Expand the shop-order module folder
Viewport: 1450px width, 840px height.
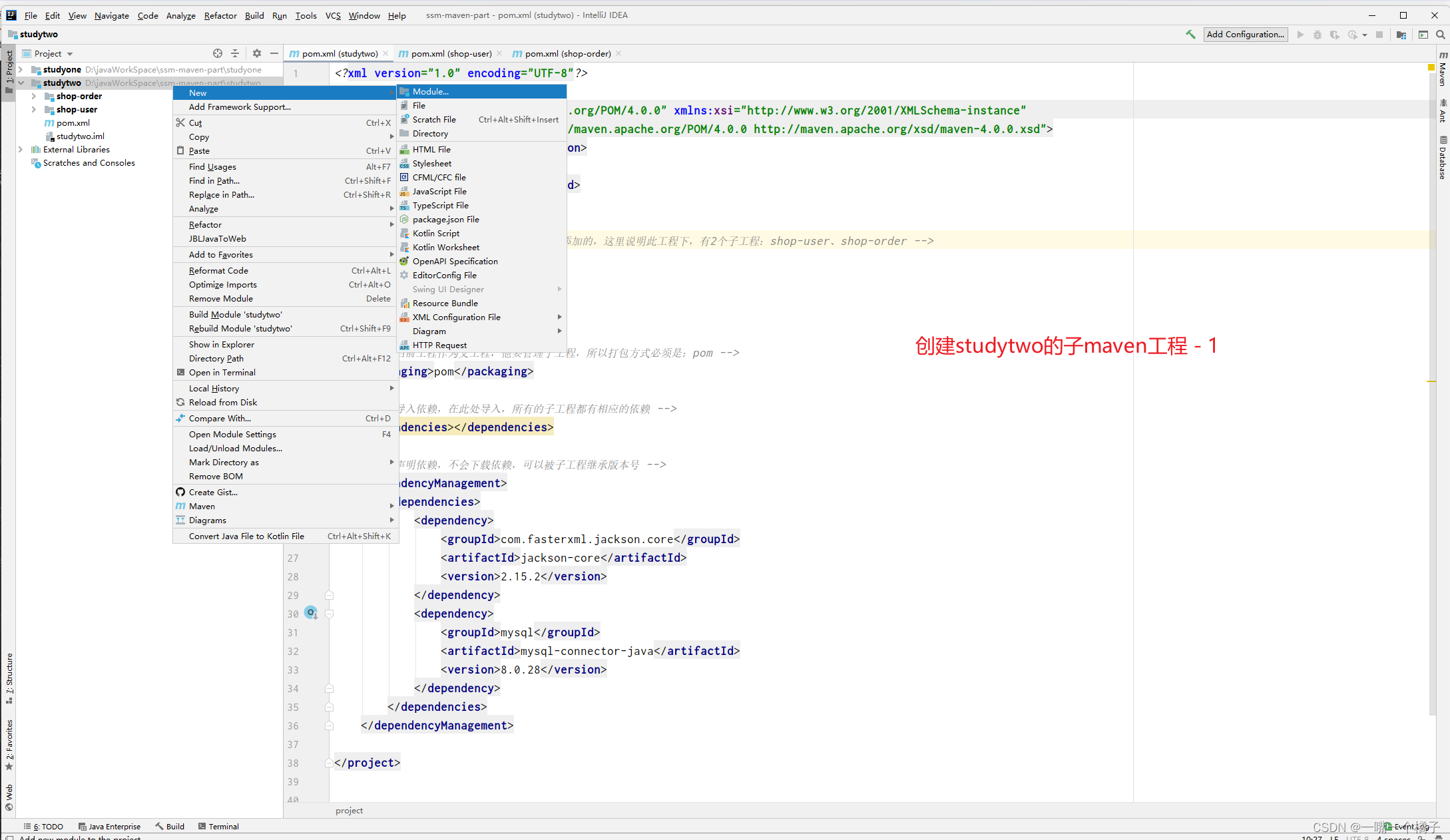click(x=34, y=96)
